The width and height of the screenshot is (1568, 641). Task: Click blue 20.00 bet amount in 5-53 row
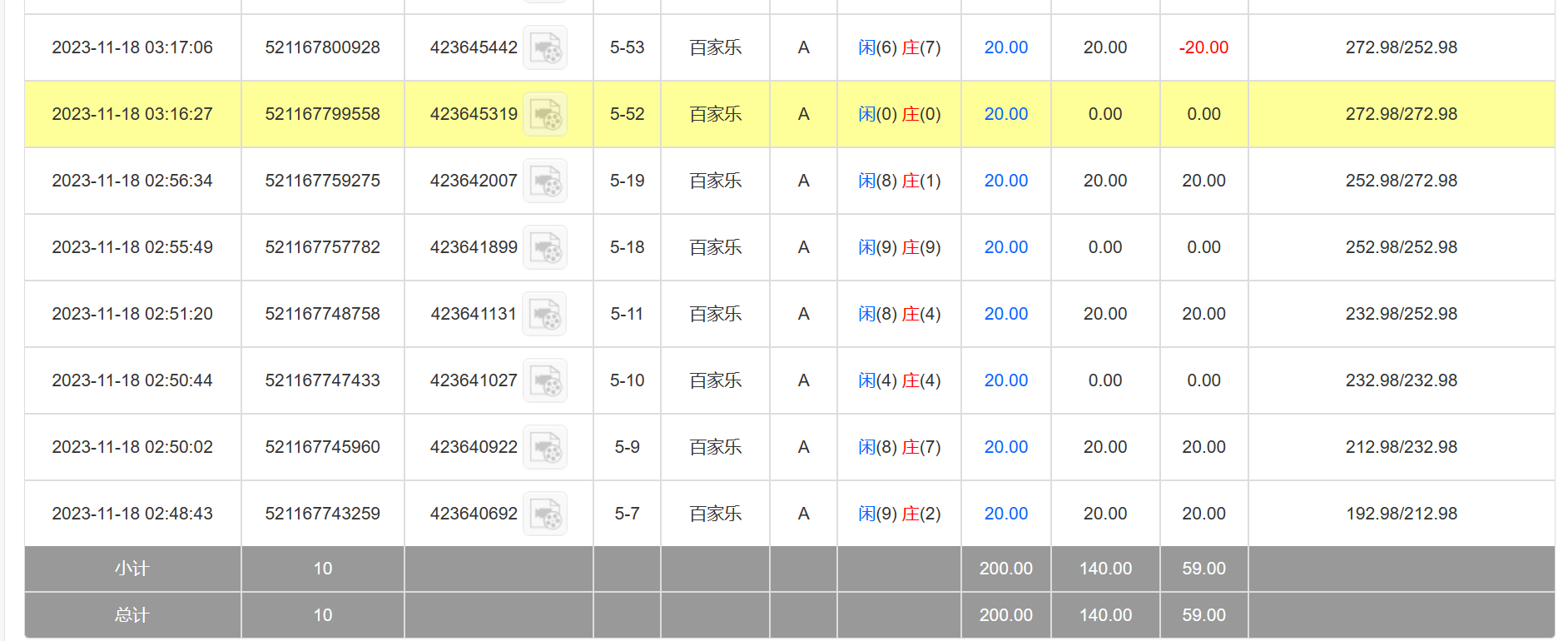pyautogui.click(x=1005, y=47)
